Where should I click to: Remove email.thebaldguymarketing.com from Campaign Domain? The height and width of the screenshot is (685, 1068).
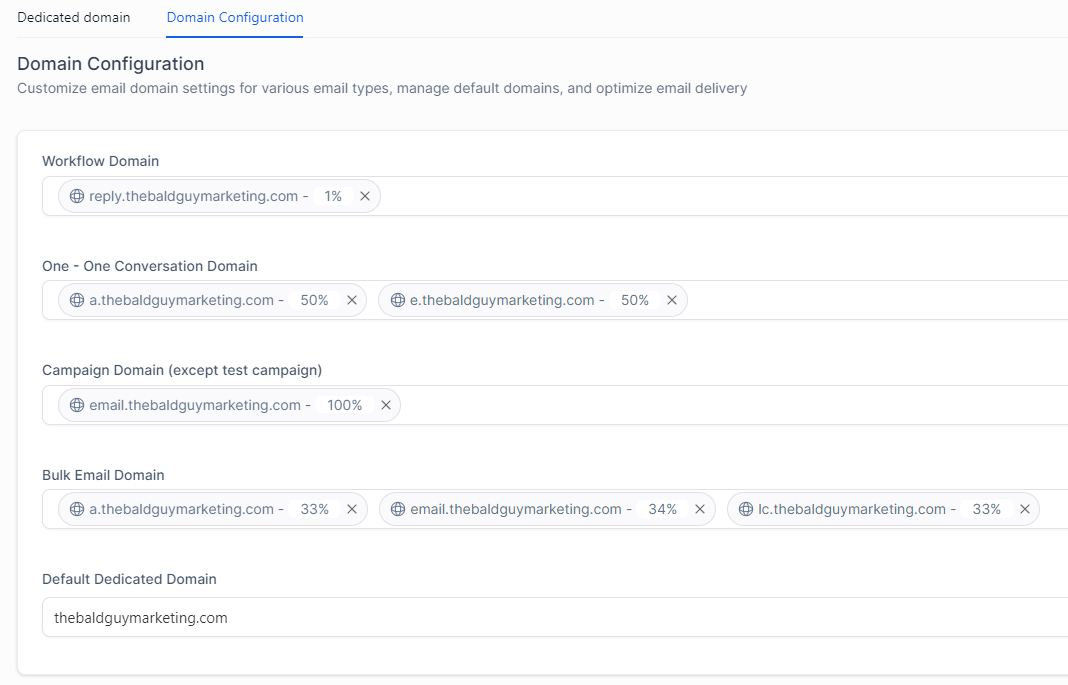pos(385,405)
